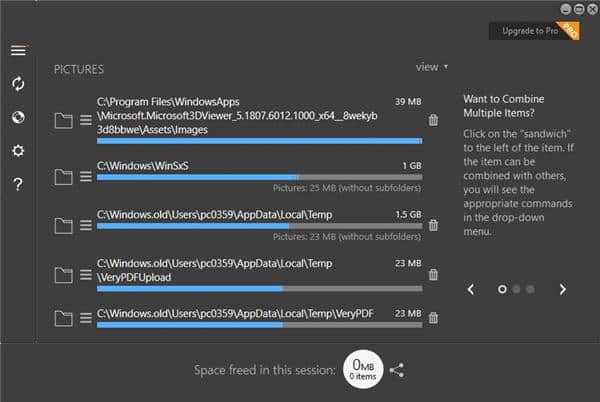Open the help question mark icon
The image size is (600, 402).
coord(18,185)
